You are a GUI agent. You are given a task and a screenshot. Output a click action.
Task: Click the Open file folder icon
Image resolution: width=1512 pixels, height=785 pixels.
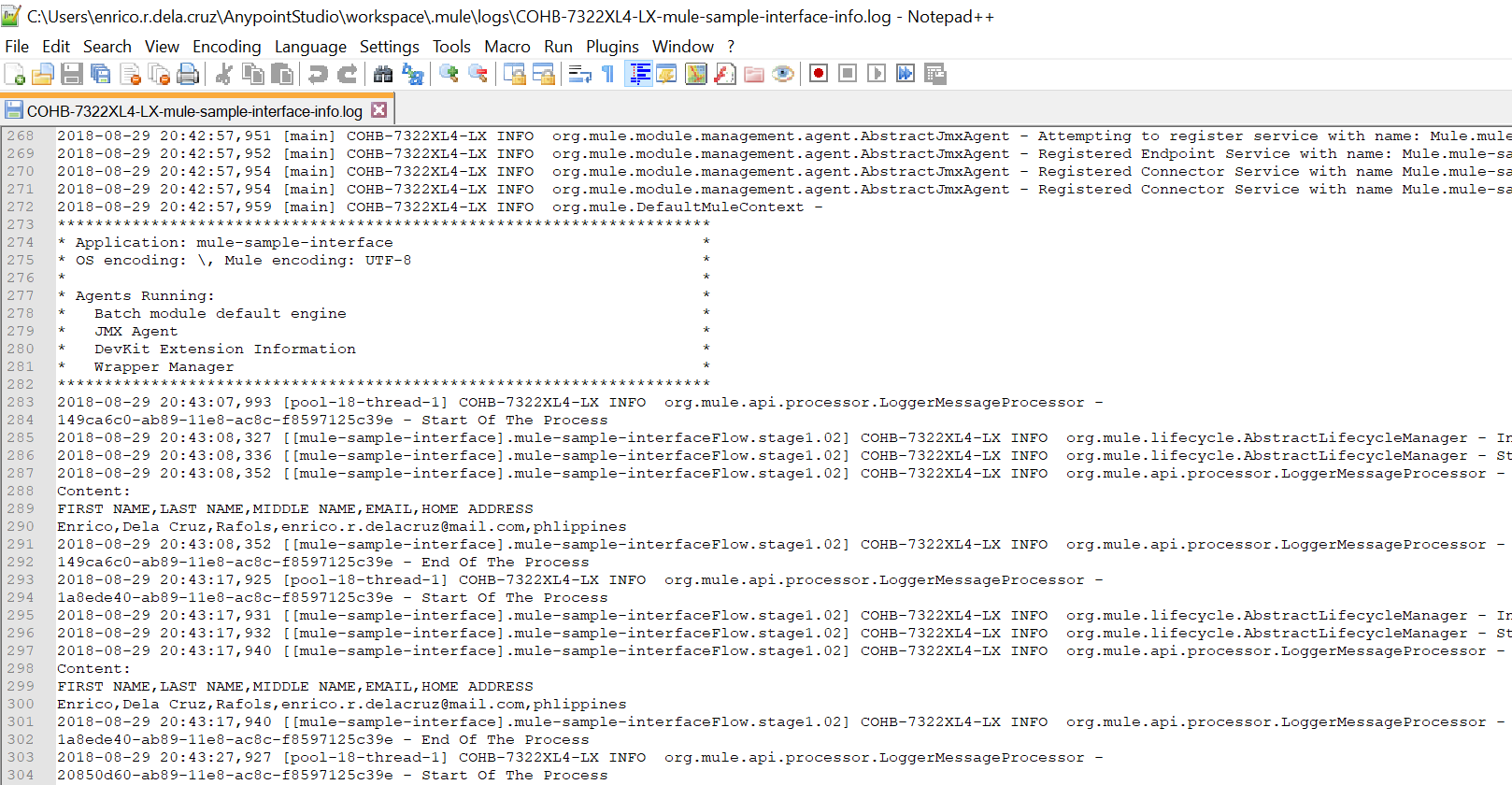point(43,74)
